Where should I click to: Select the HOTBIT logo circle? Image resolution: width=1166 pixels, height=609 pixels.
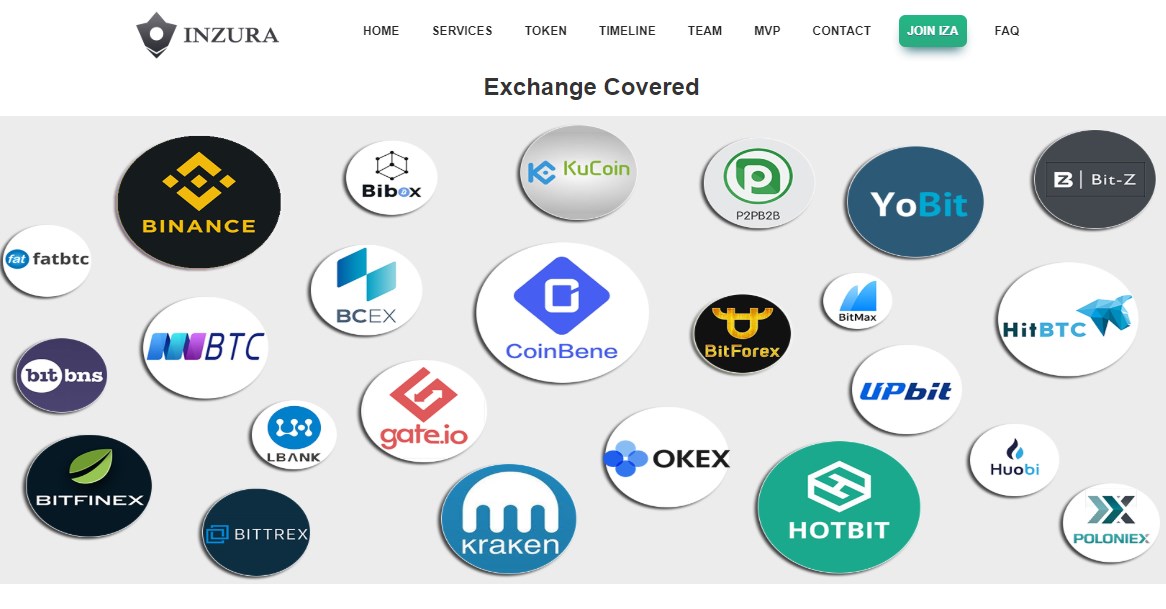pos(839,507)
